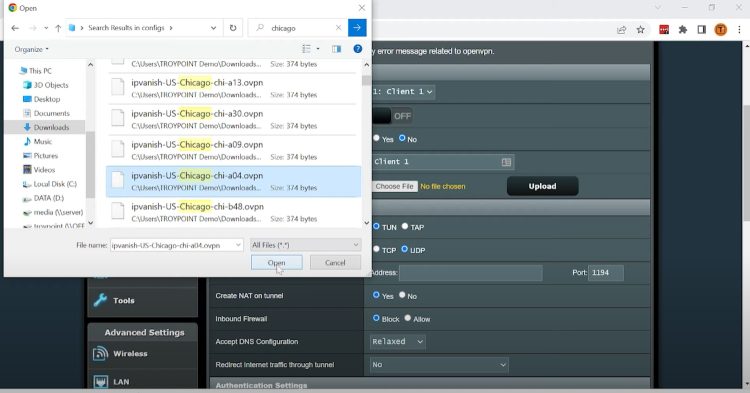Set Inbound Firewall to Allow

[408, 318]
